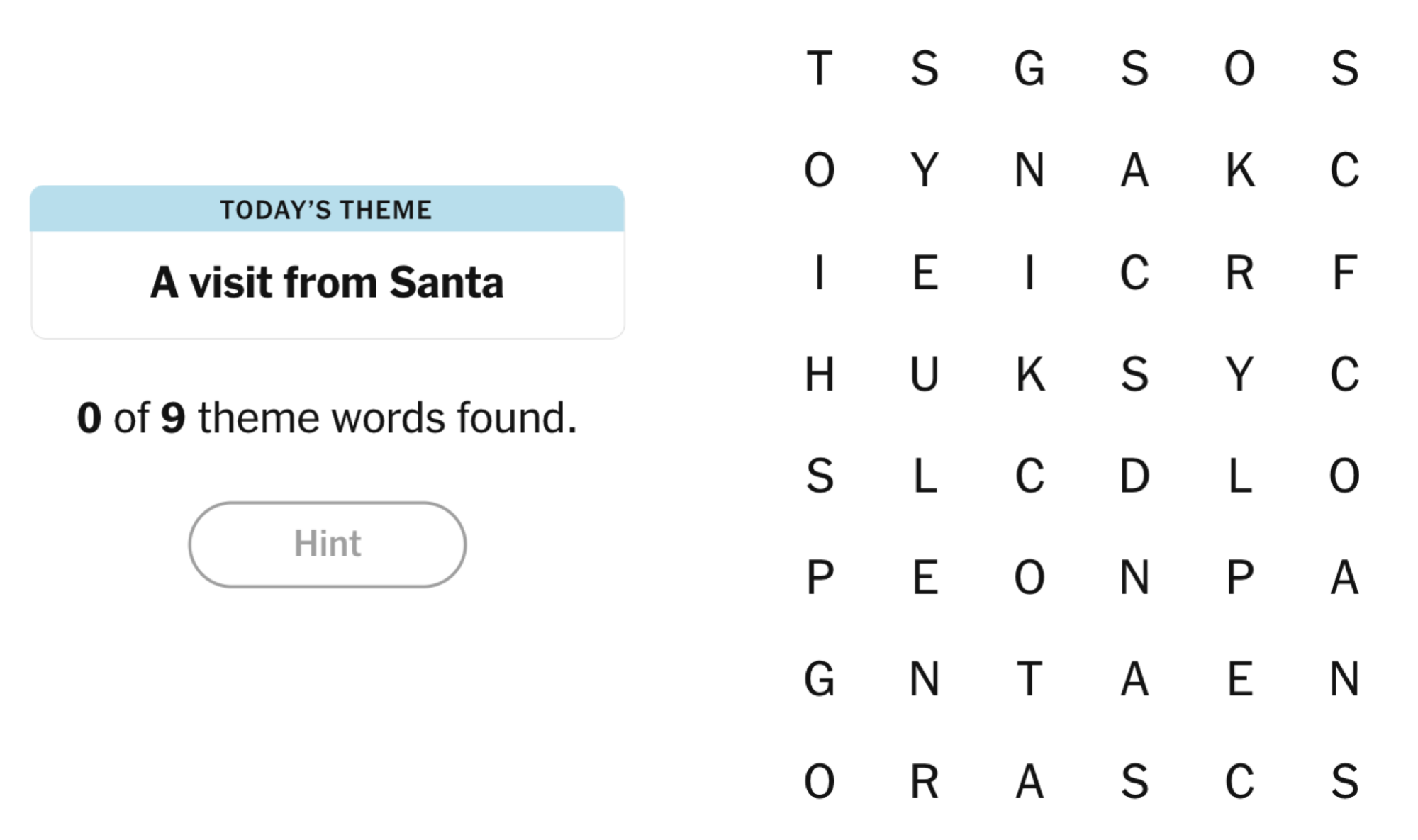Tap the letter D in the grid

(1134, 476)
